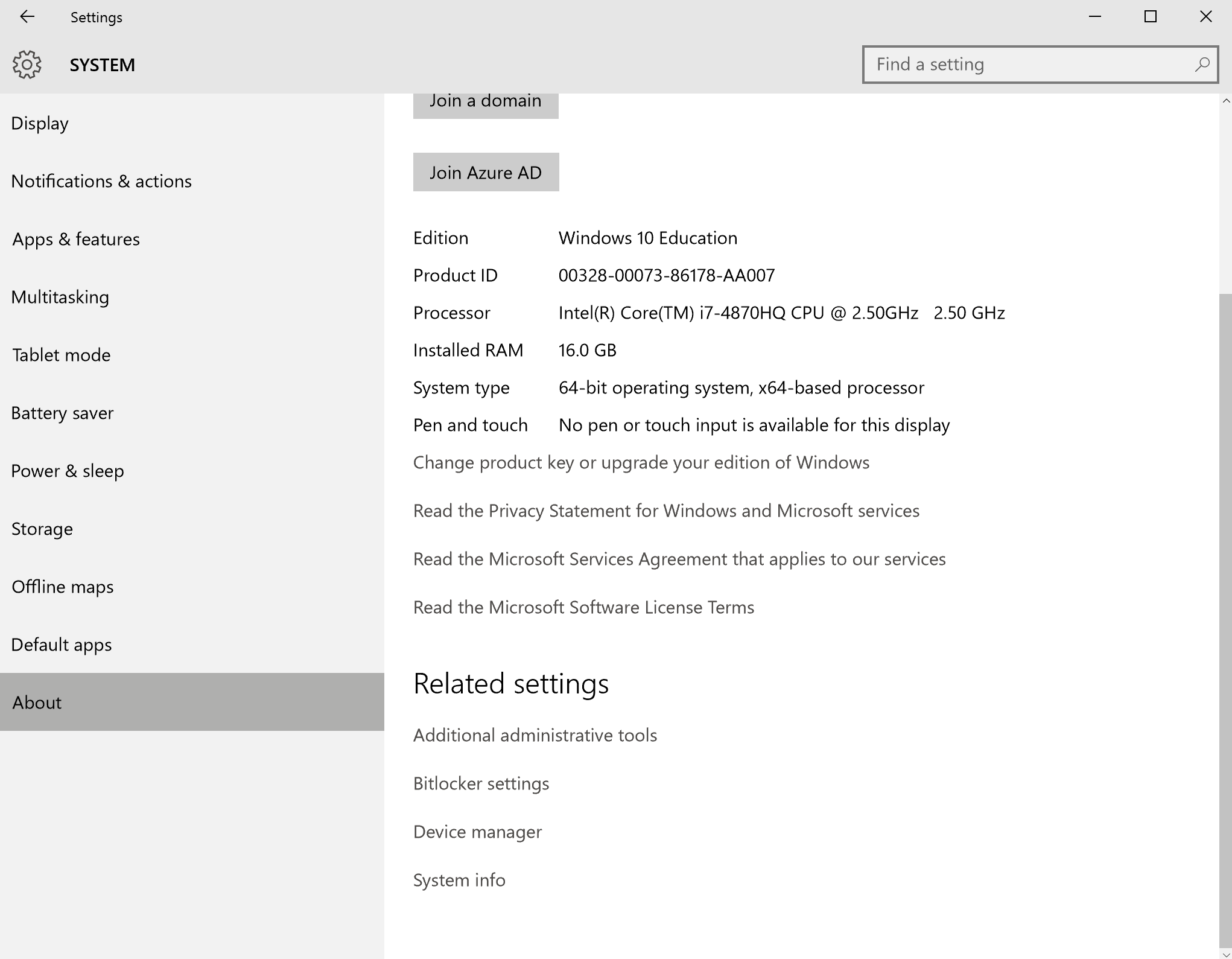This screenshot has height=959, width=1232.
Task: Open the Tablet mode settings
Action: pos(62,355)
